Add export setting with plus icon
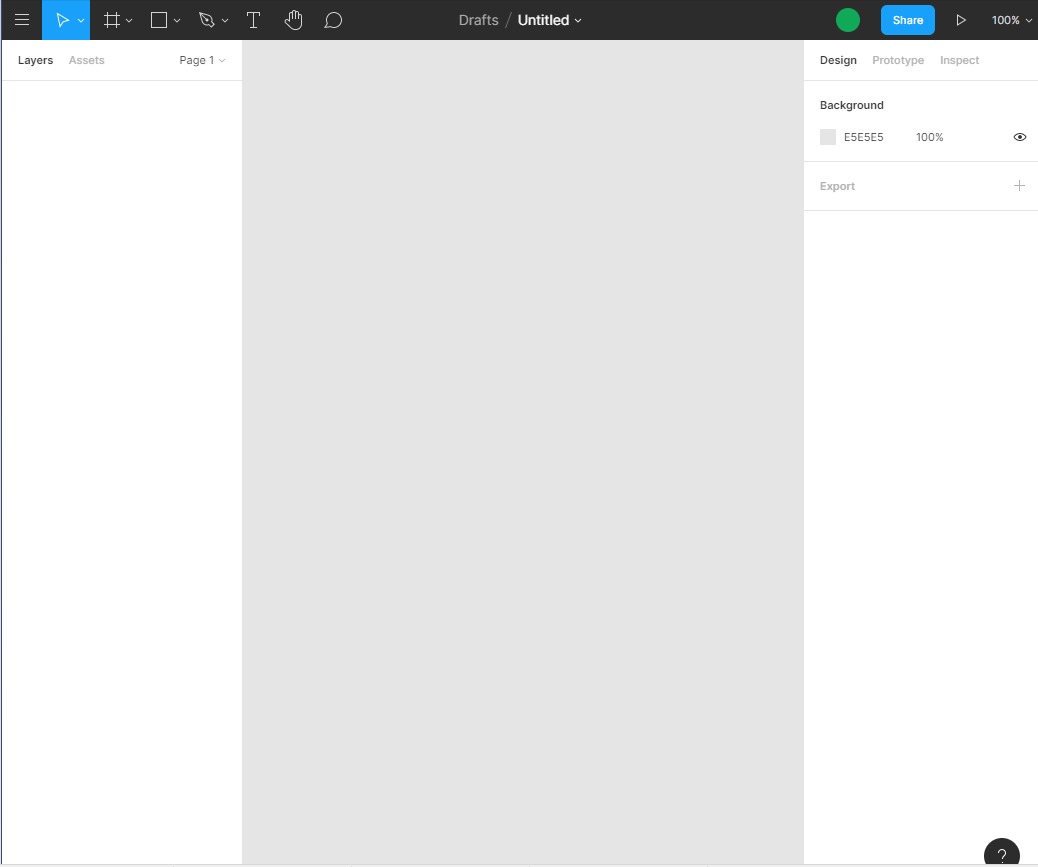1038x867 pixels. pyautogui.click(x=1019, y=186)
